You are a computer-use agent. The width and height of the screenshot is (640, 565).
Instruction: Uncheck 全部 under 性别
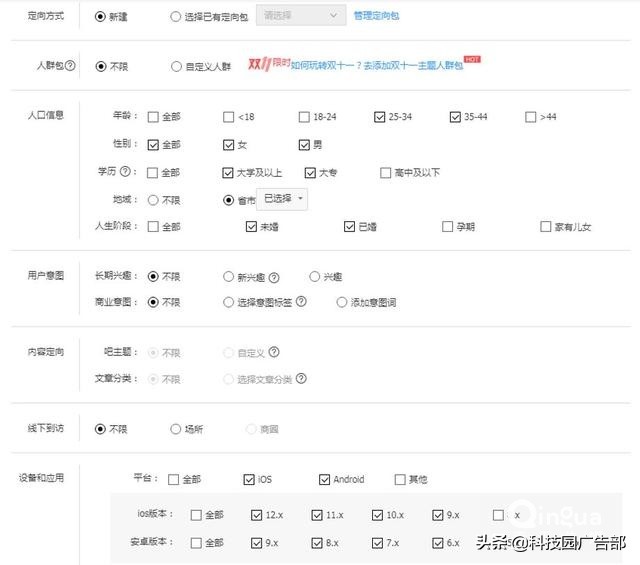(153, 145)
